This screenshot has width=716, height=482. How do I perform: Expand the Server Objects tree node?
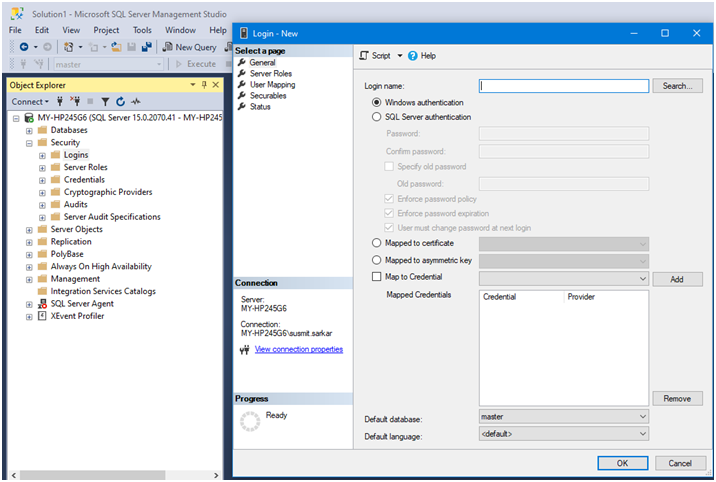tap(29, 230)
